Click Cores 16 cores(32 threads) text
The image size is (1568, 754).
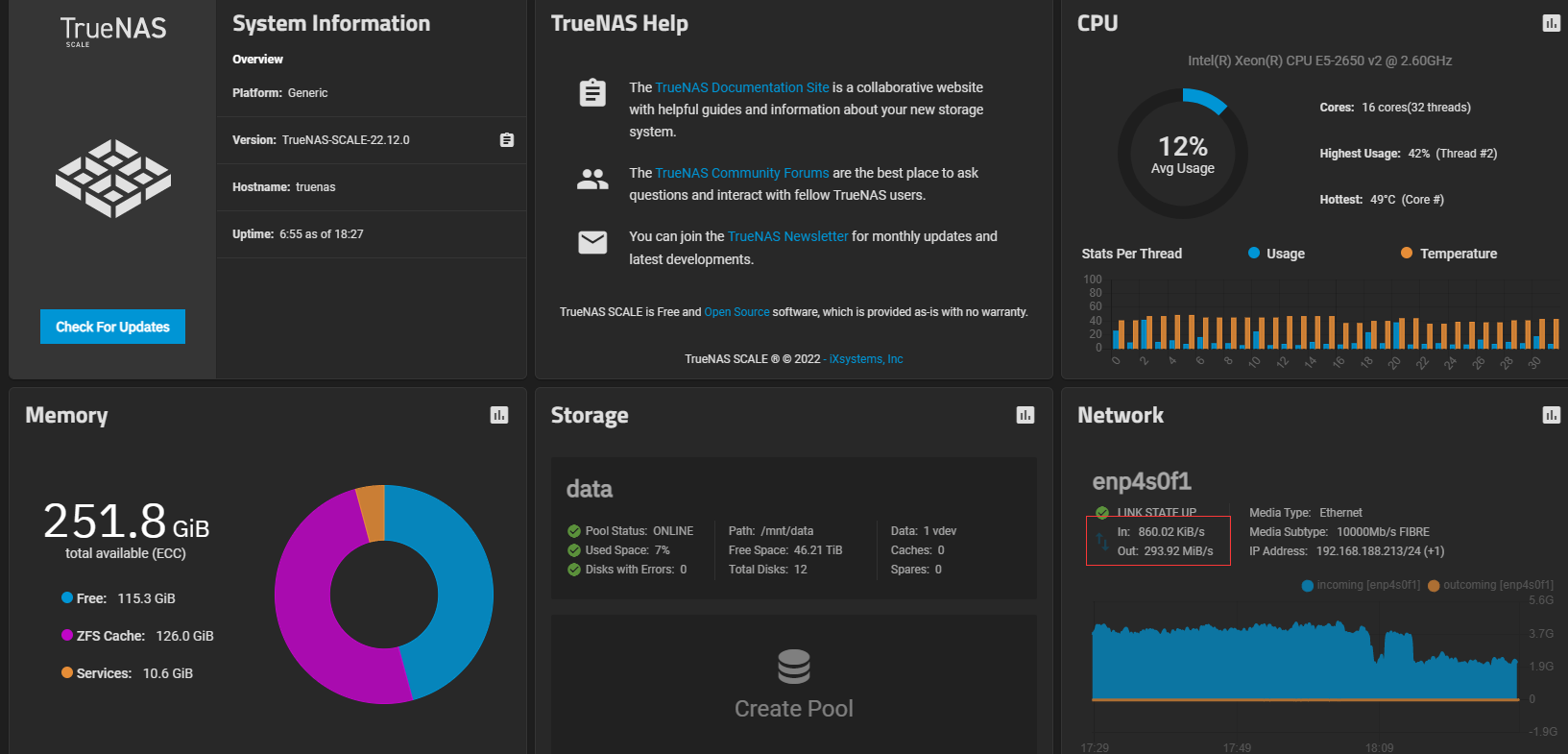1395,108
